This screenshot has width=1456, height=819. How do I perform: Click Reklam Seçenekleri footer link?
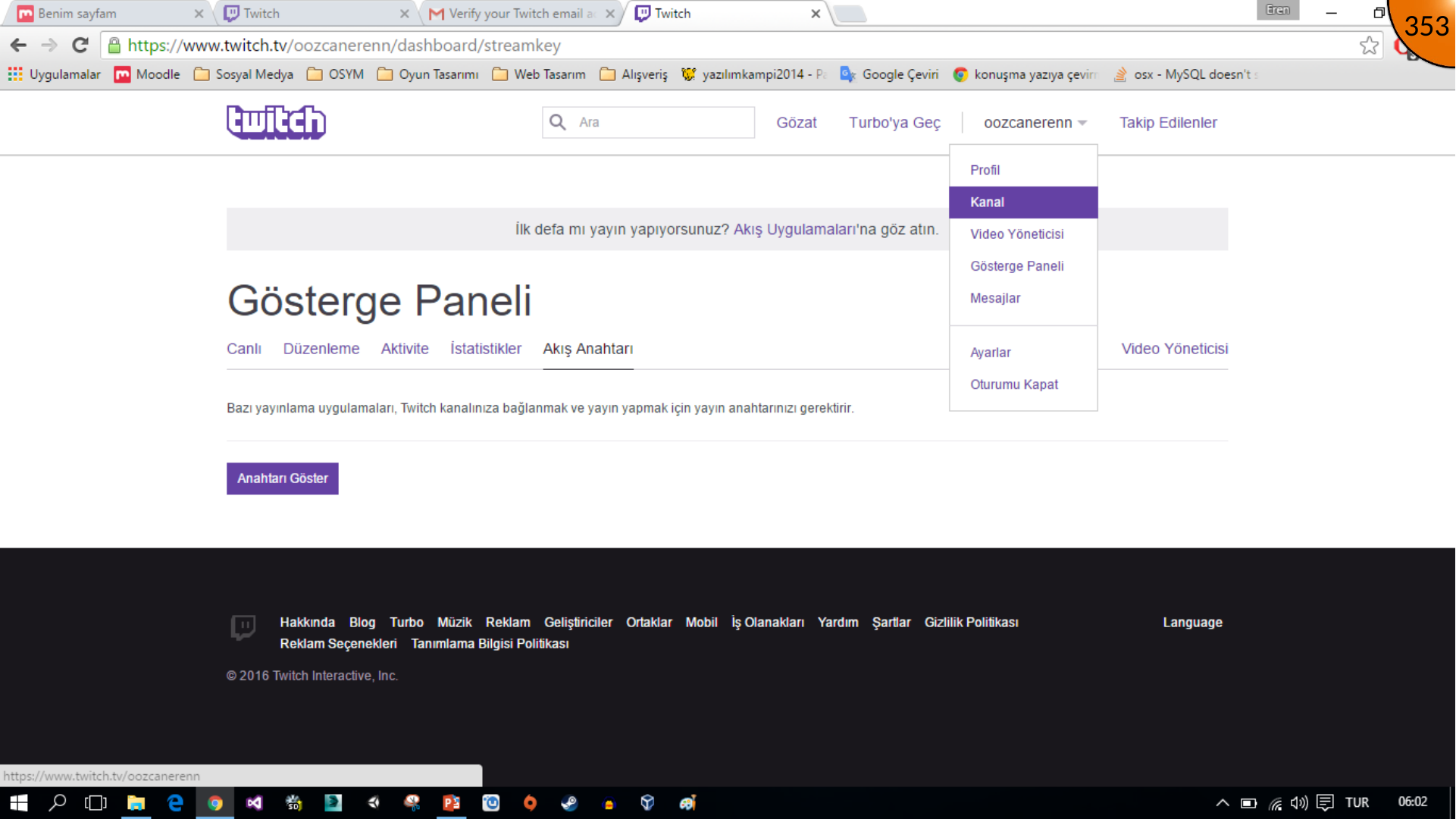[338, 644]
